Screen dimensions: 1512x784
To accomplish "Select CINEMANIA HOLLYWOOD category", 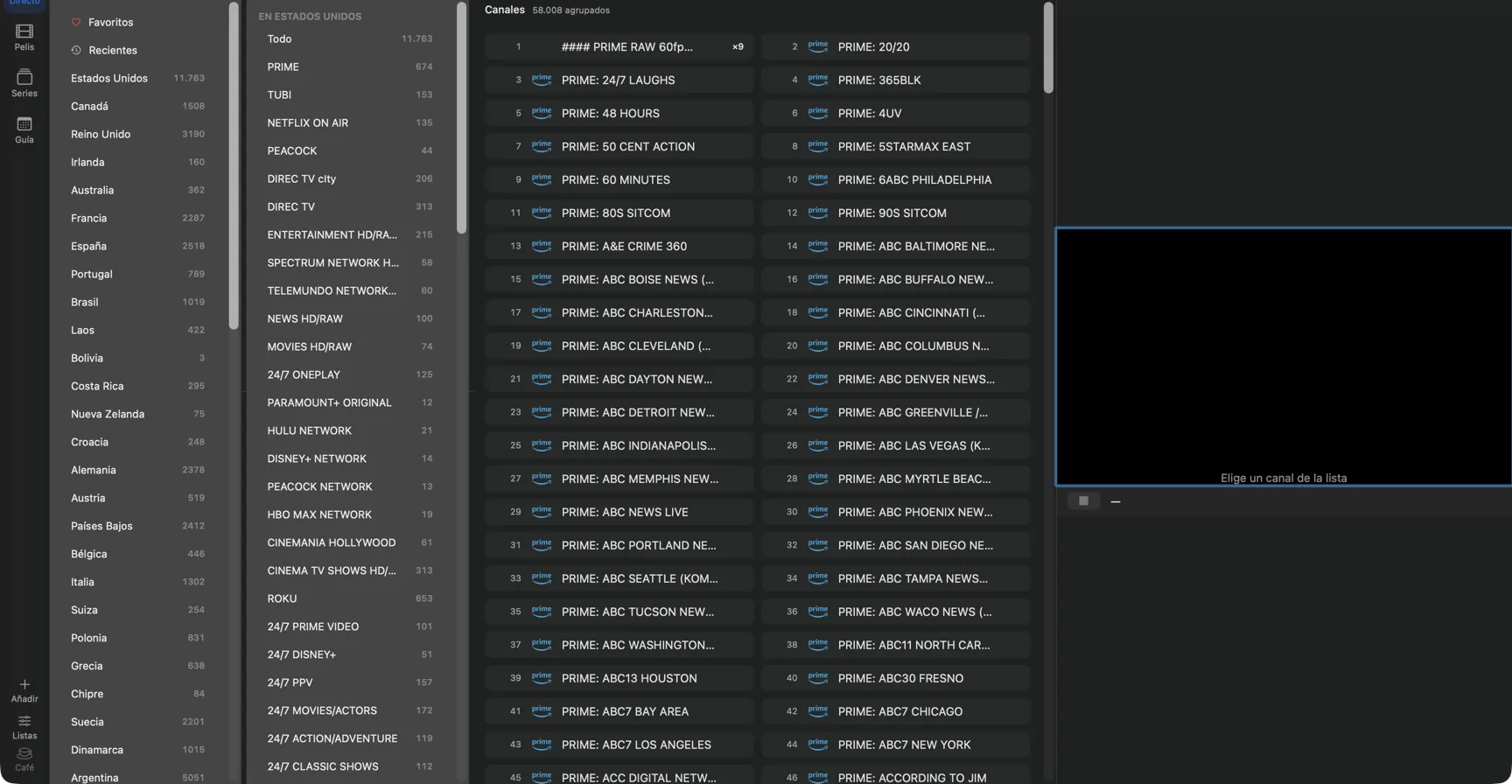I will pos(350,542).
